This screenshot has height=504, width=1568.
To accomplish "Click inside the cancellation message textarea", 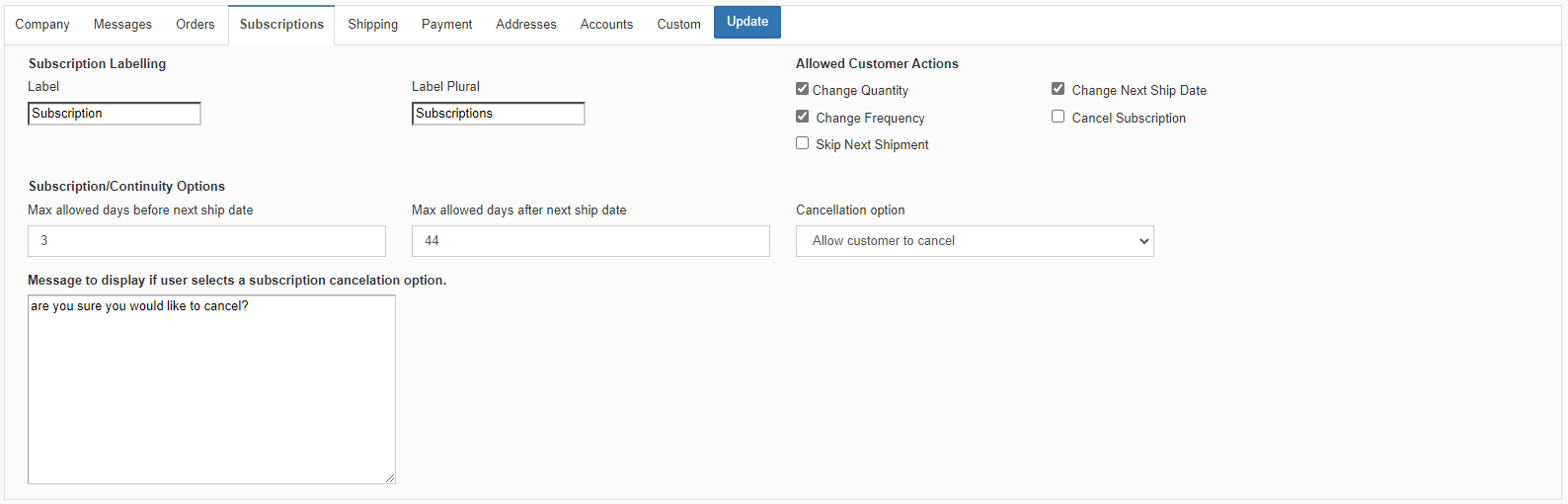I will pos(211,389).
